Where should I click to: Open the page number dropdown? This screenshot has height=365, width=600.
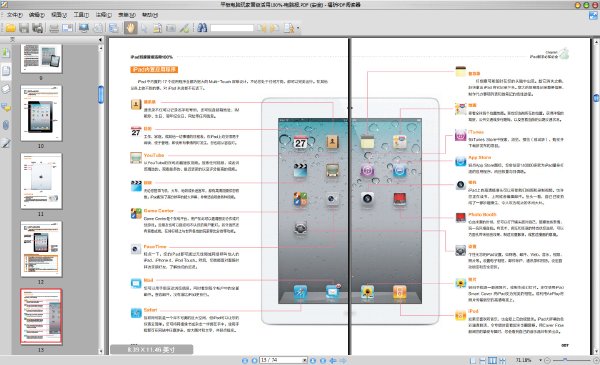point(305,360)
